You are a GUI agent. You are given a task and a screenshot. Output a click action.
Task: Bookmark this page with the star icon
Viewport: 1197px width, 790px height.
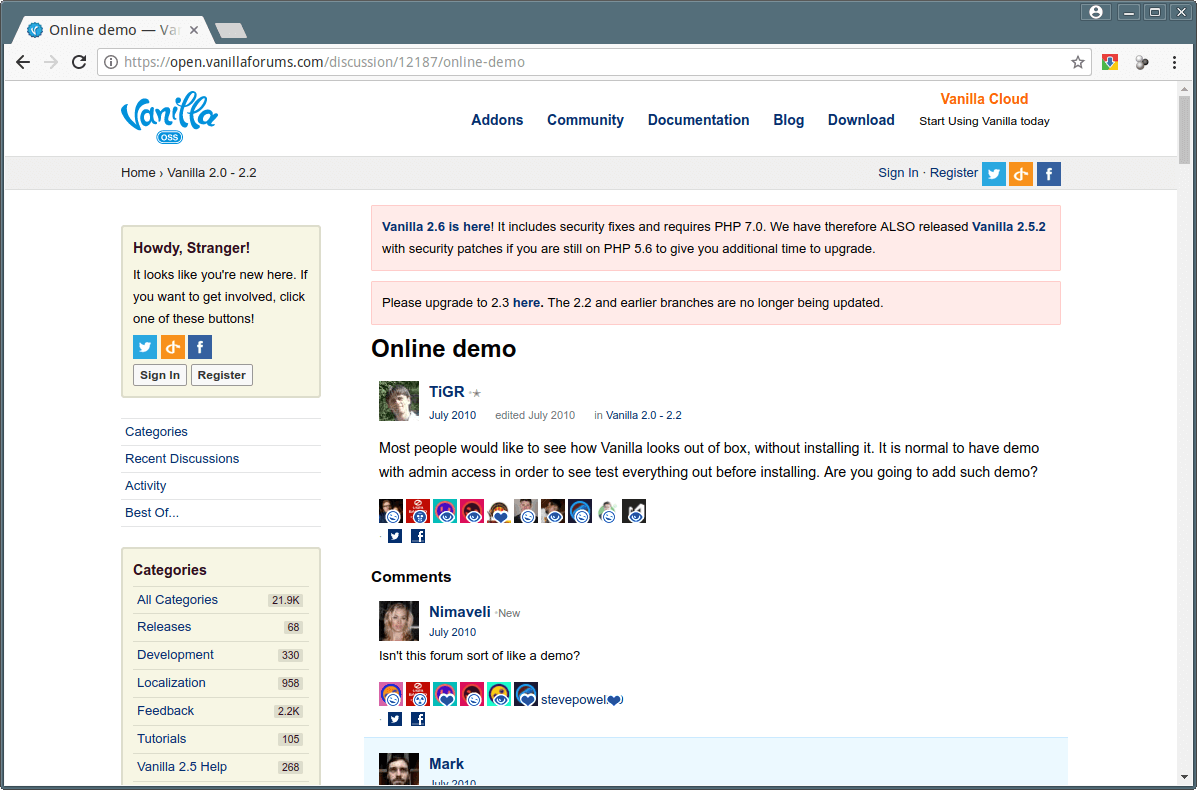[x=1077, y=62]
